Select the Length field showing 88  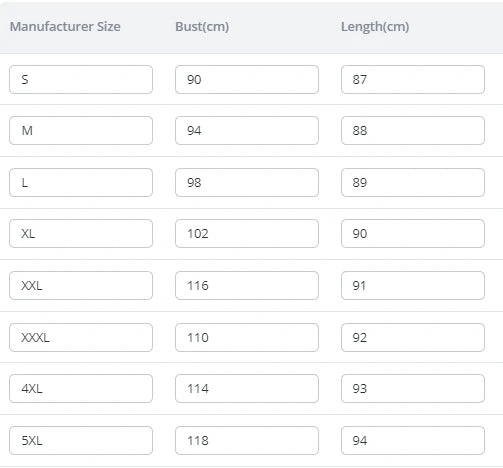413,130
